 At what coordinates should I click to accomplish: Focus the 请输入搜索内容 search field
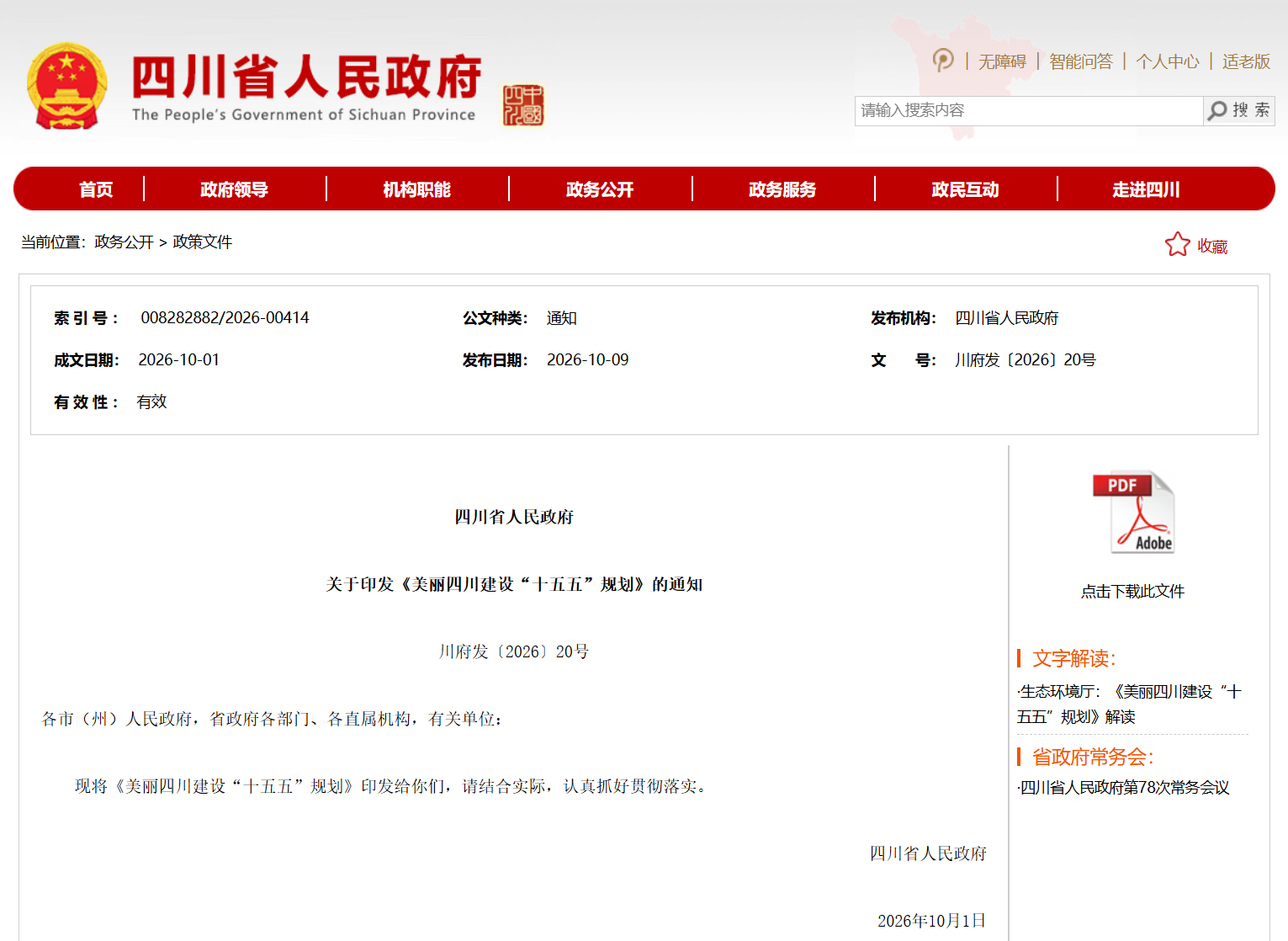1029,110
